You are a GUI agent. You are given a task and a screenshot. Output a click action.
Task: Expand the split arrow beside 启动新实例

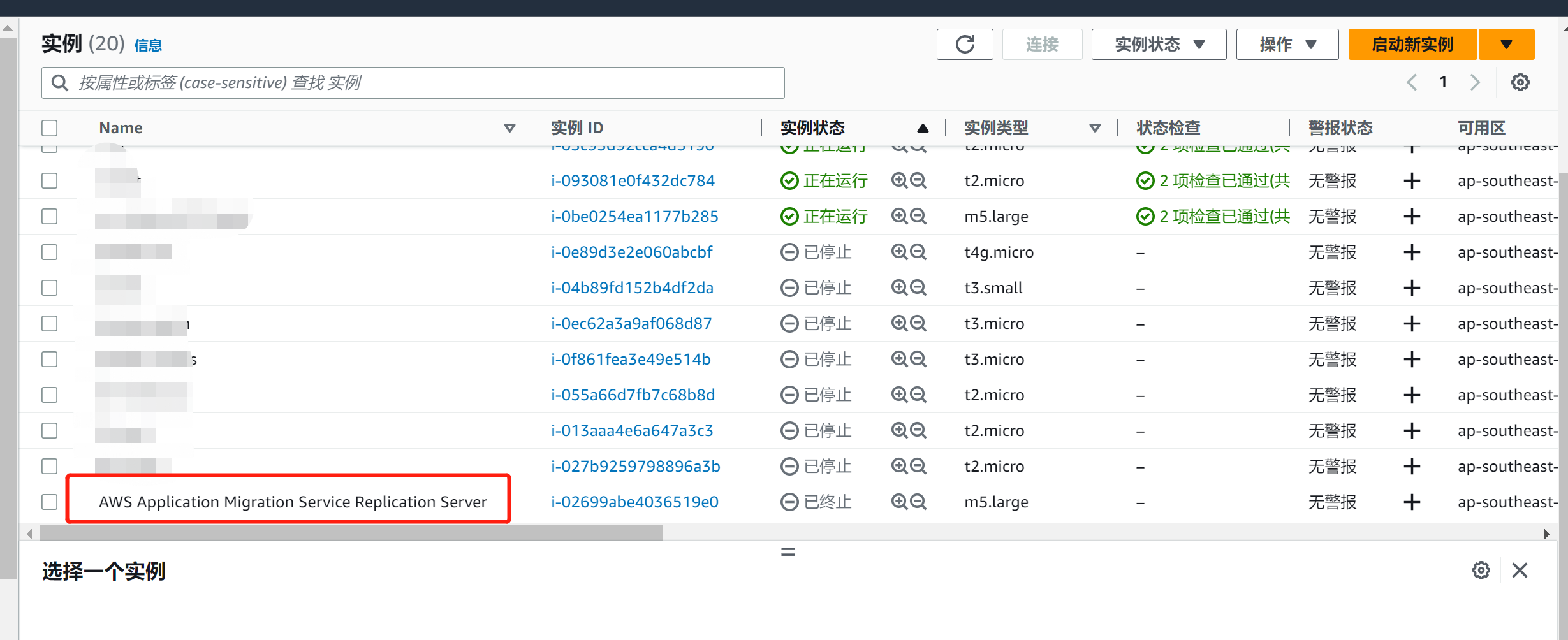(x=1506, y=45)
